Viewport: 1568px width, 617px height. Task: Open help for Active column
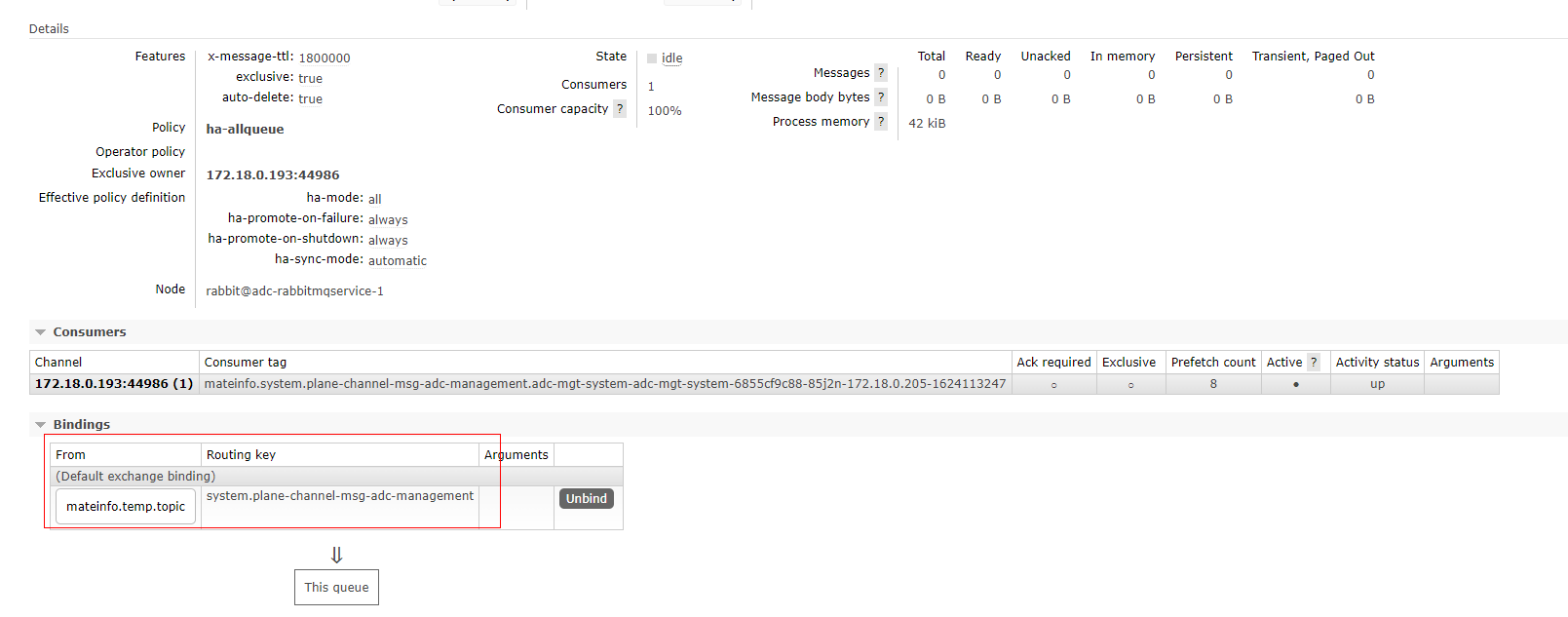point(1314,363)
